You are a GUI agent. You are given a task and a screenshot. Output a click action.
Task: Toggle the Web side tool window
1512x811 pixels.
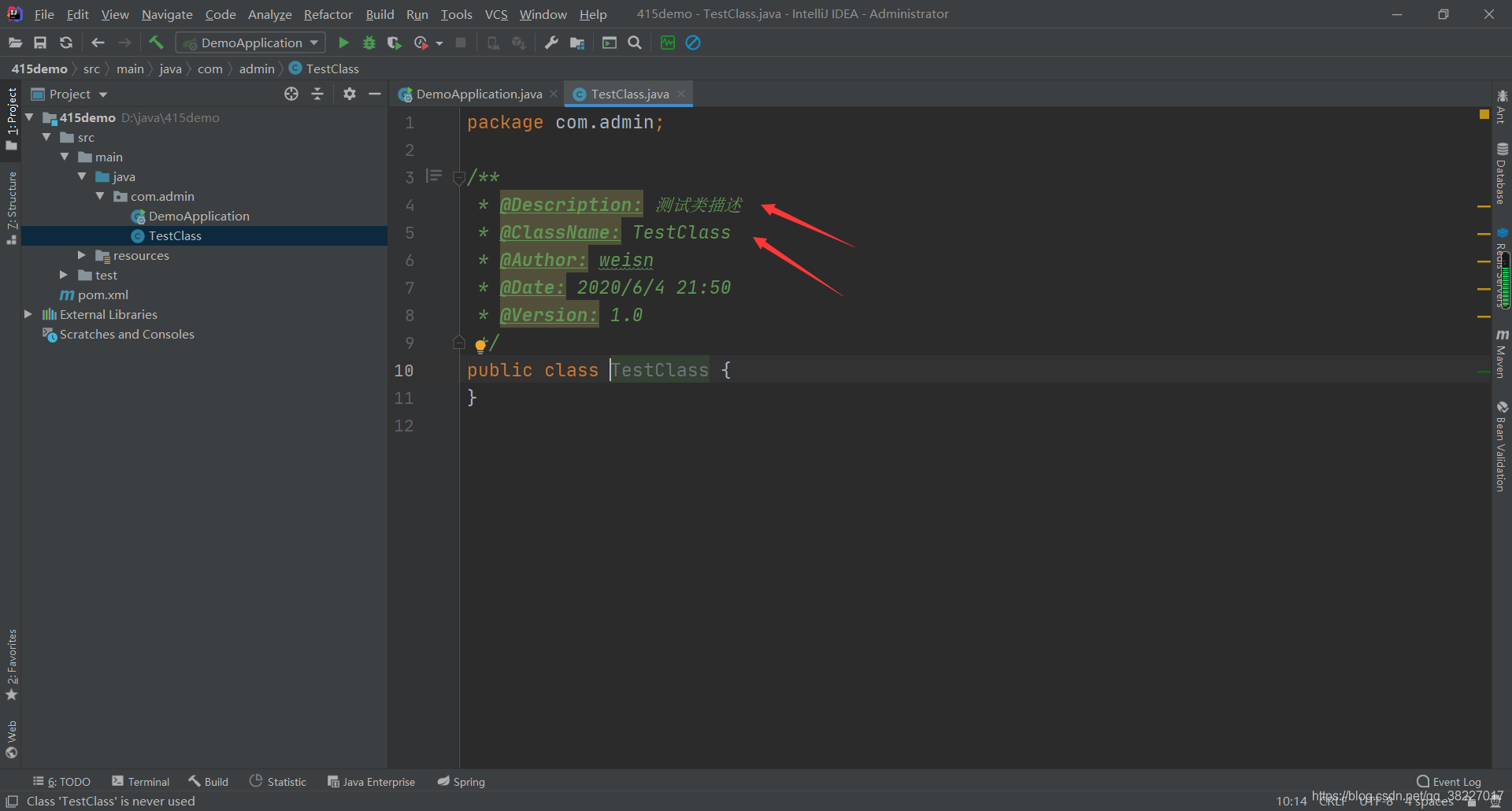pyautogui.click(x=11, y=739)
